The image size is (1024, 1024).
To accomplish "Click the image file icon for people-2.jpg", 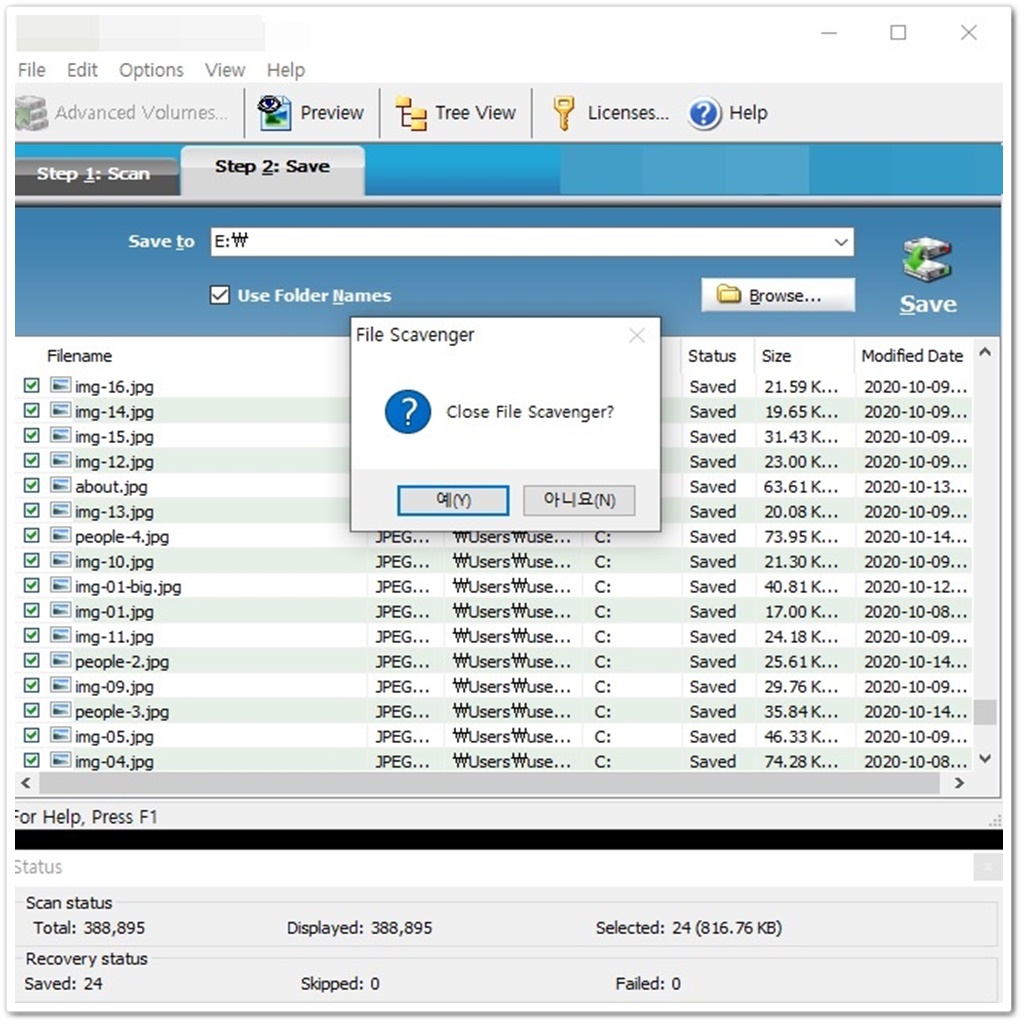I will [60, 660].
